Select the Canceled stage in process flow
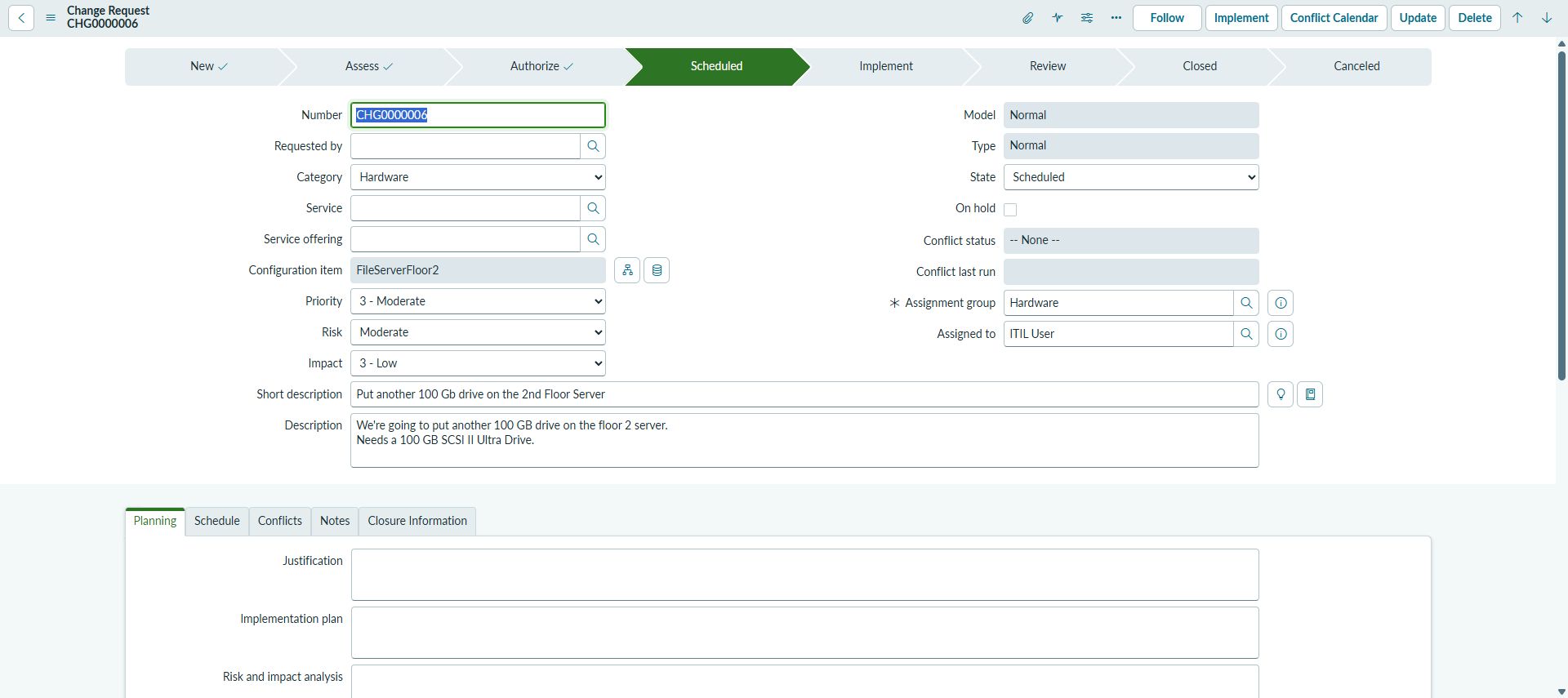Image resolution: width=1568 pixels, height=698 pixels. click(1356, 66)
